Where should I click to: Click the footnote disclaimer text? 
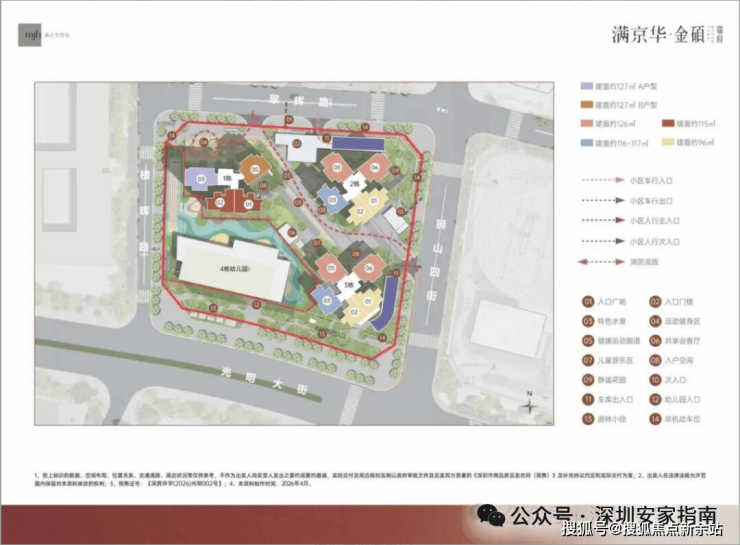pos(370,479)
